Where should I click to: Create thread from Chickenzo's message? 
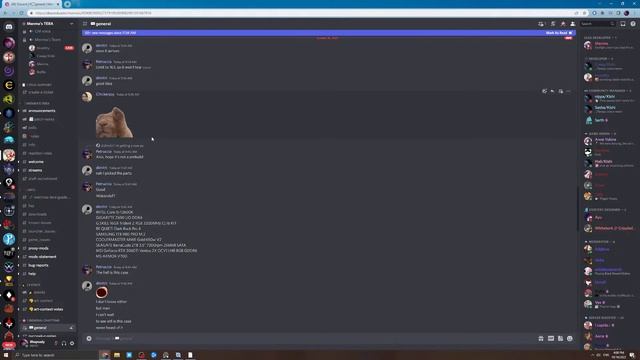(x=560, y=91)
